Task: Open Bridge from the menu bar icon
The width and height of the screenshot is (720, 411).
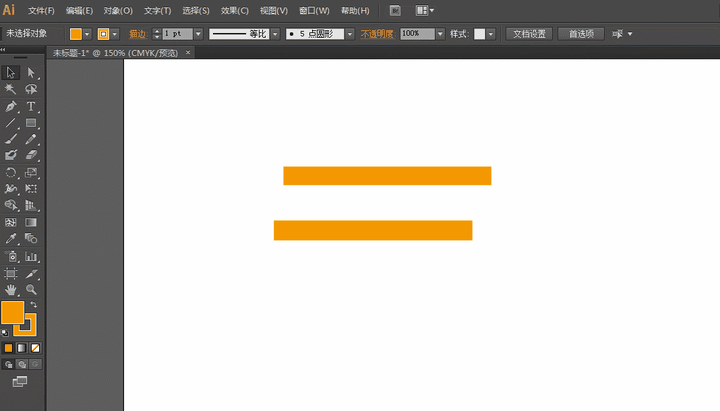Action: 395,10
